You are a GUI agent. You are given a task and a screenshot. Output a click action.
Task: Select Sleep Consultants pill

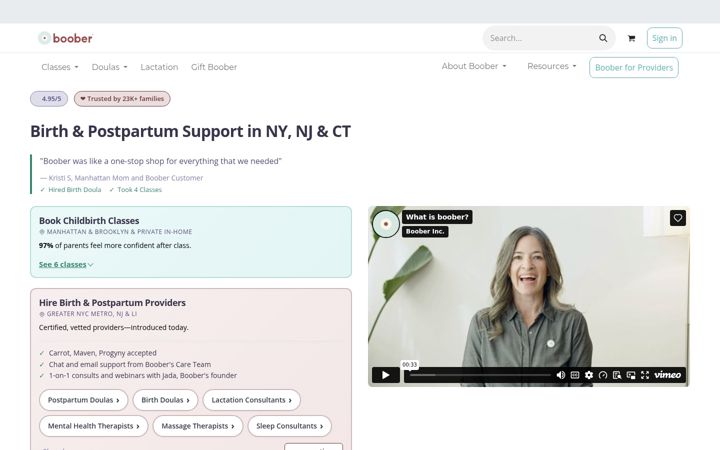pyautogui.click(x=290, y=426)
